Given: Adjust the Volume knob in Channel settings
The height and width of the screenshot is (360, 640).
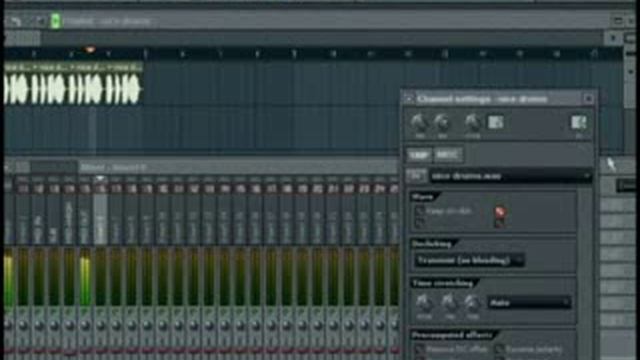Looking at the screenshot, I should [442, 122].
